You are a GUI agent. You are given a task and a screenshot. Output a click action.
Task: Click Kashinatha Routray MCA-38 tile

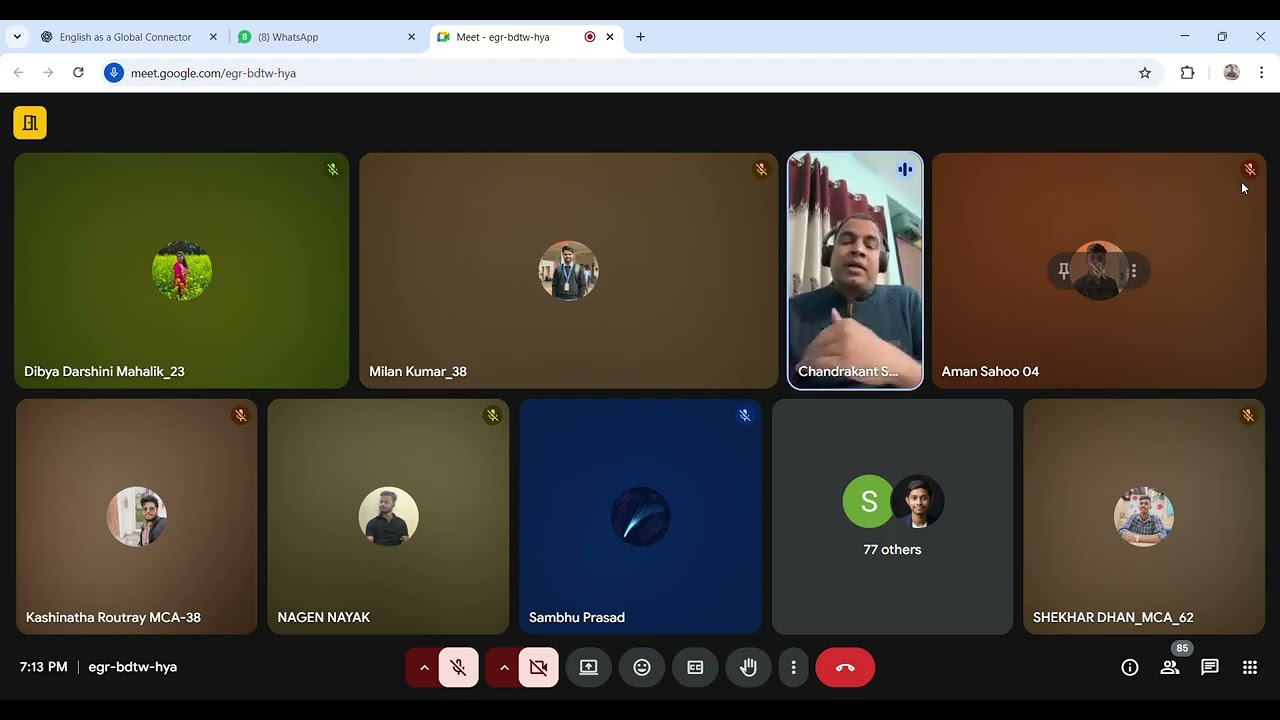click(137, 516)
